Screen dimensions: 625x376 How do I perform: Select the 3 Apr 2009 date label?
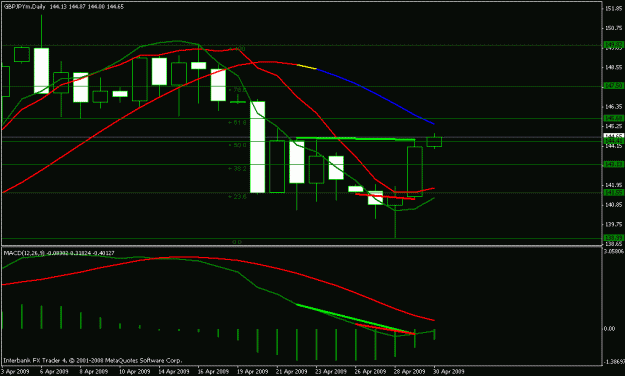tap(15, 372)
